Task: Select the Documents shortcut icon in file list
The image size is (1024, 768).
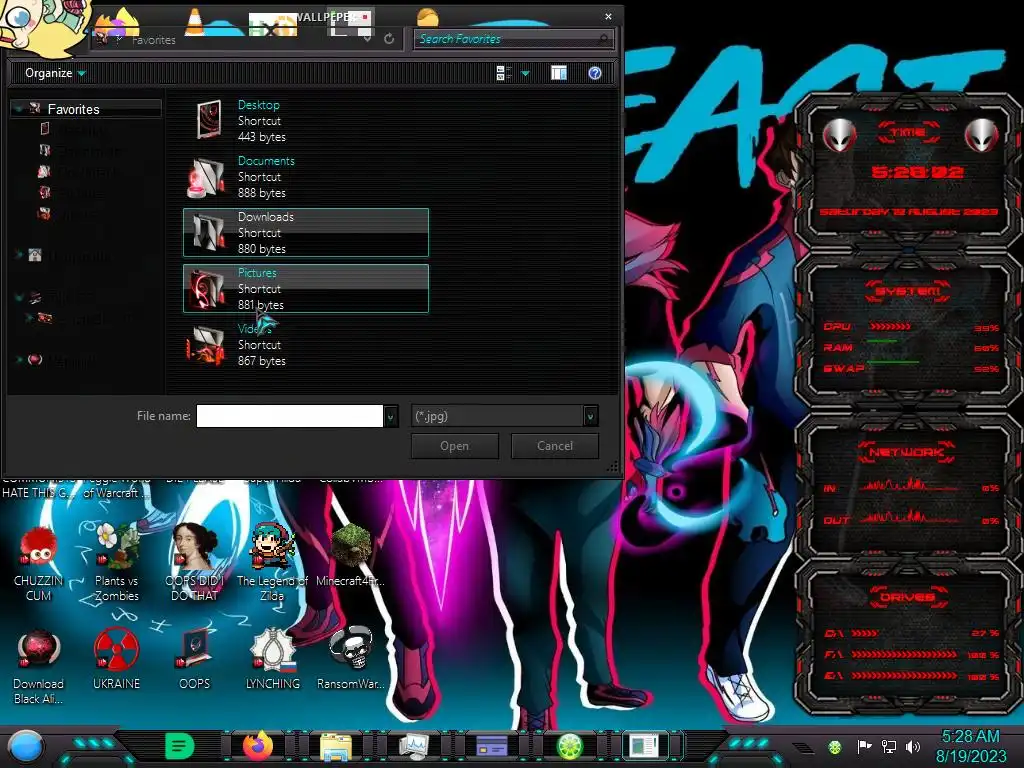Action: [x=206, y=177]
